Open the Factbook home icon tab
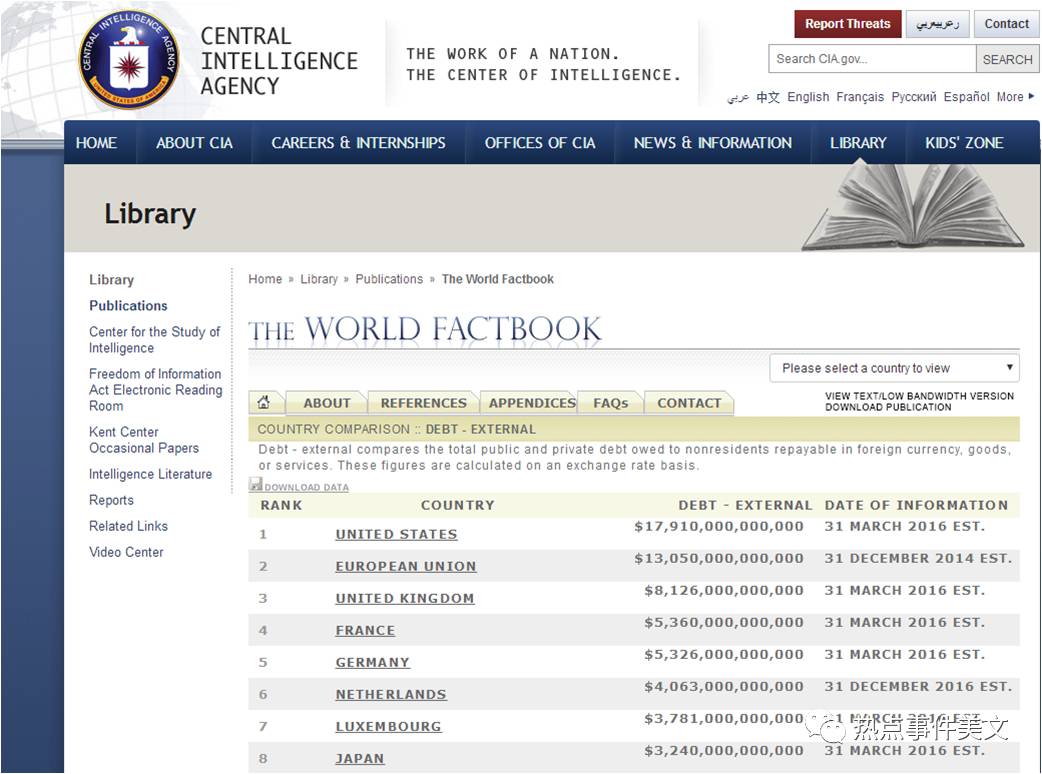This screenshot has width=1042, height=774. pos(264,402)
